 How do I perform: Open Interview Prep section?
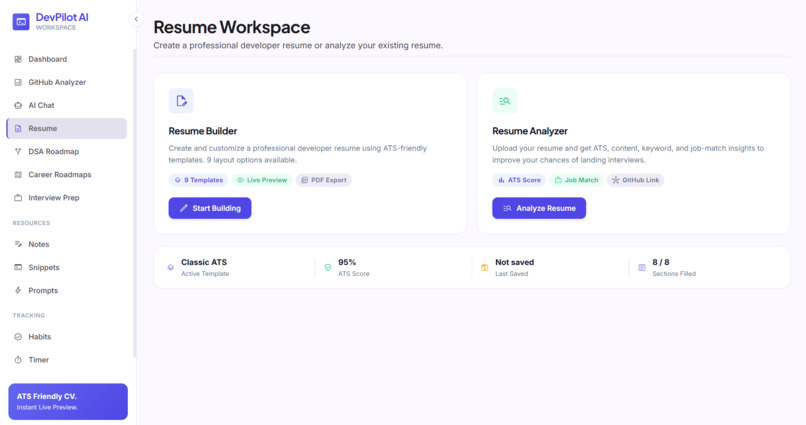[x=67, y=198]
